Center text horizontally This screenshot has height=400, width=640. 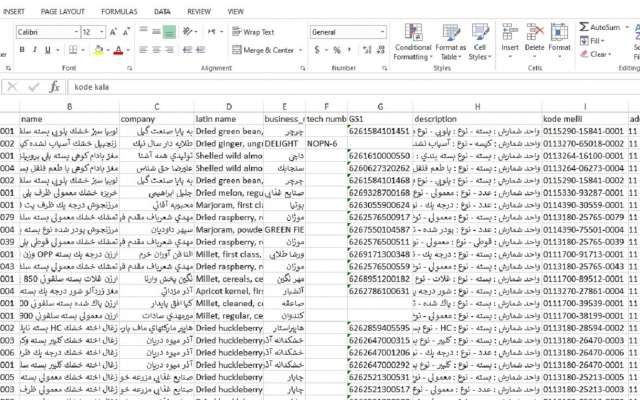(x=156, y=50)
